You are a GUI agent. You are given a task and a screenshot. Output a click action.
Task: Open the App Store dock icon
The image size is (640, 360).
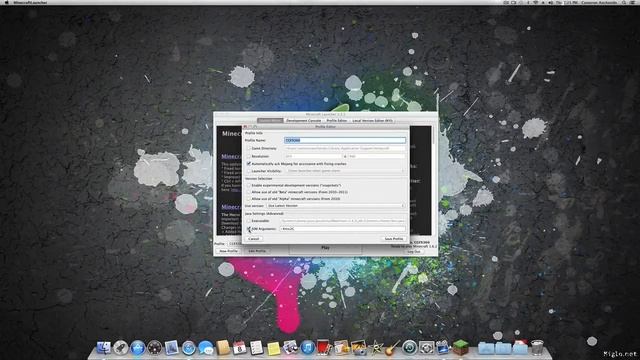pos(138,348)
